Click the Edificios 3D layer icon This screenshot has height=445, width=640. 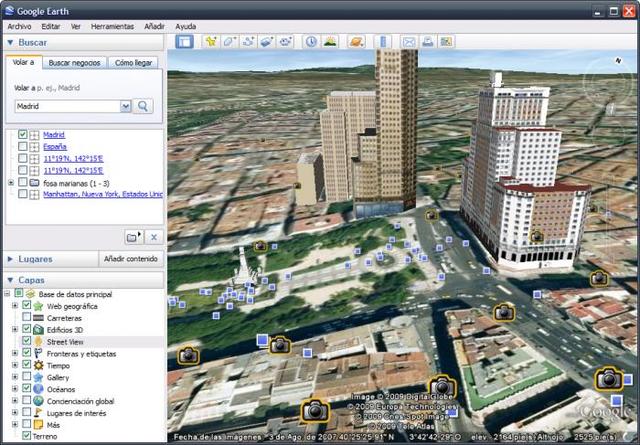pyautogui.click(x=38, y=330)
